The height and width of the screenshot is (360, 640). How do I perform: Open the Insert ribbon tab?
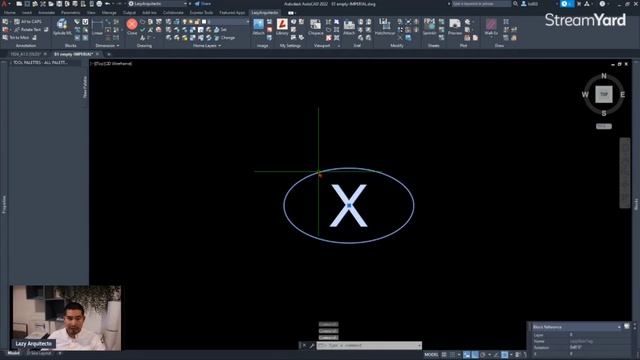(27, 13)
